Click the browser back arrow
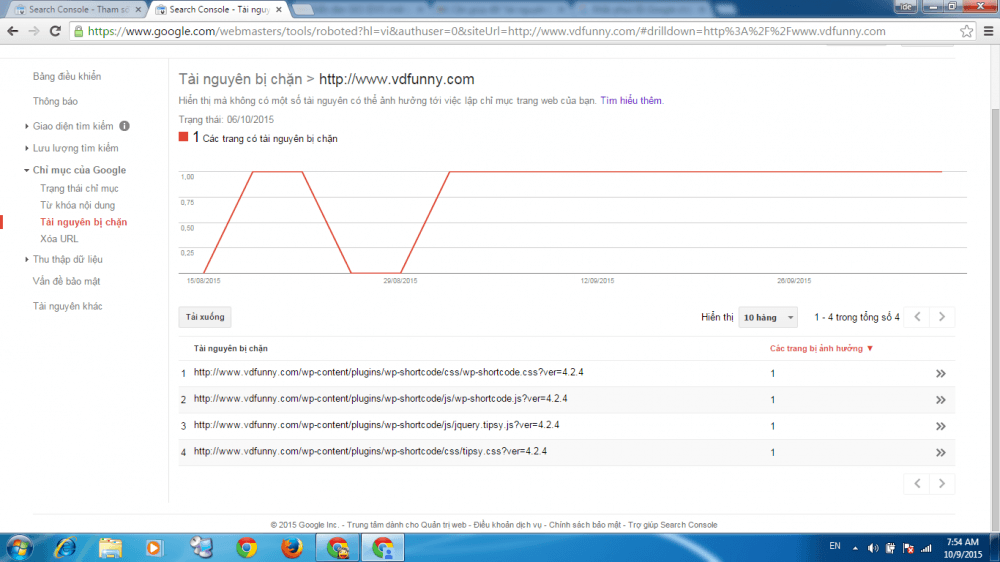 13,31
